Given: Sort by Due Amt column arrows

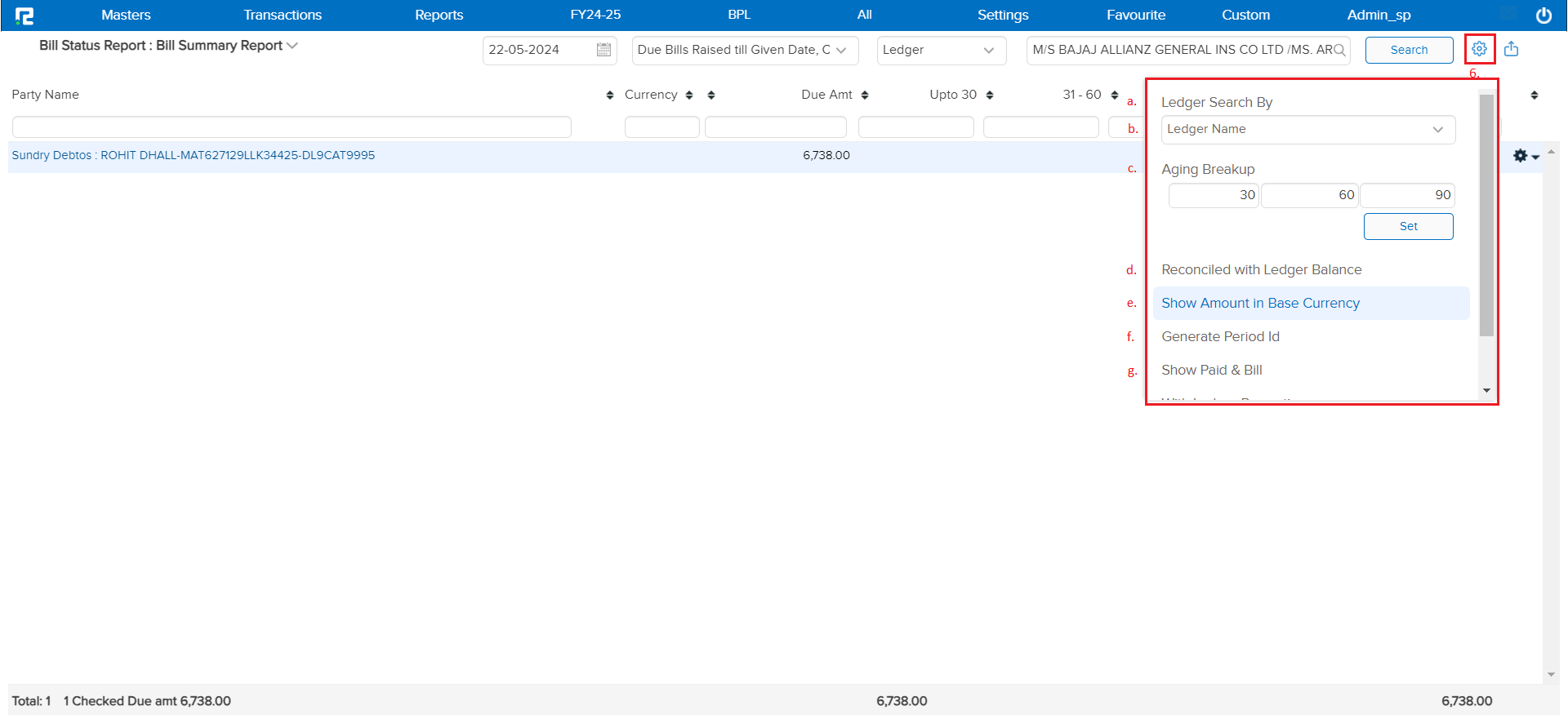Looking at the screenshot, I should click(865, 95).
